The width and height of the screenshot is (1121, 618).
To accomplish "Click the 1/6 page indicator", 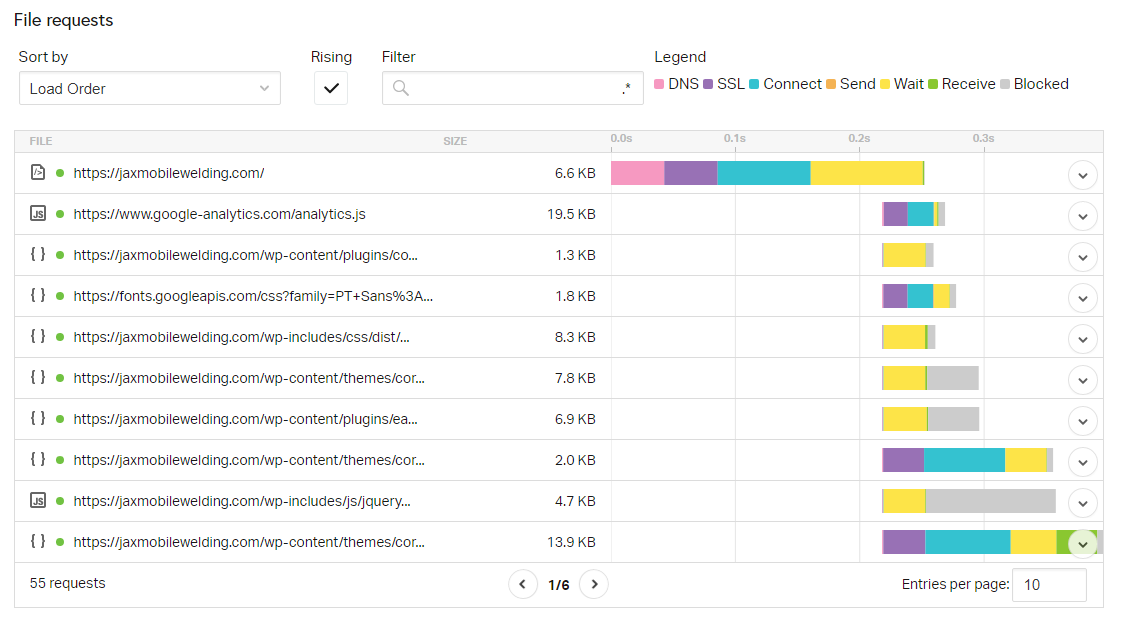I will click(x=558, y=585).
